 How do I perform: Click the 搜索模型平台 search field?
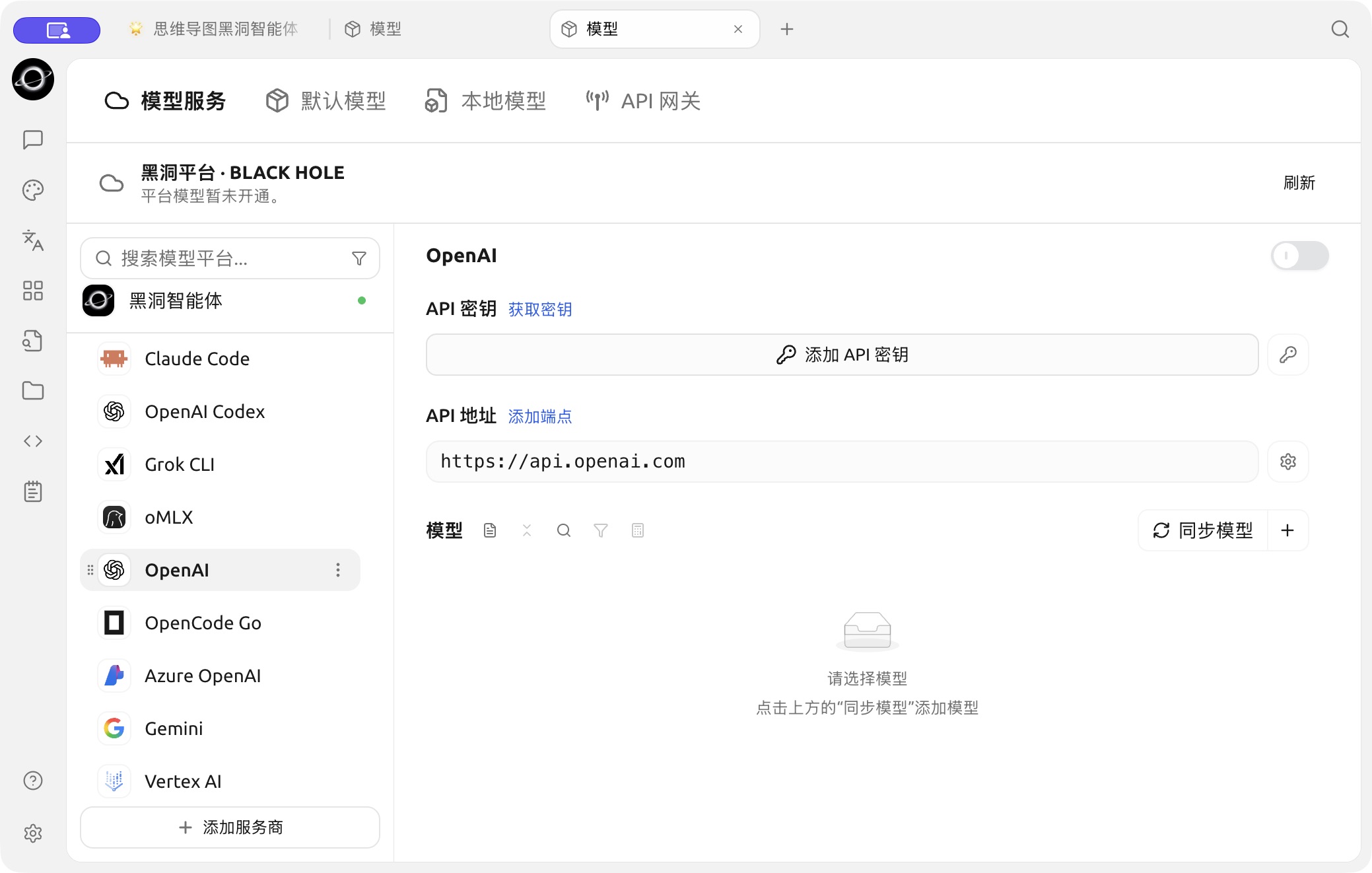[x=230, y=258]
